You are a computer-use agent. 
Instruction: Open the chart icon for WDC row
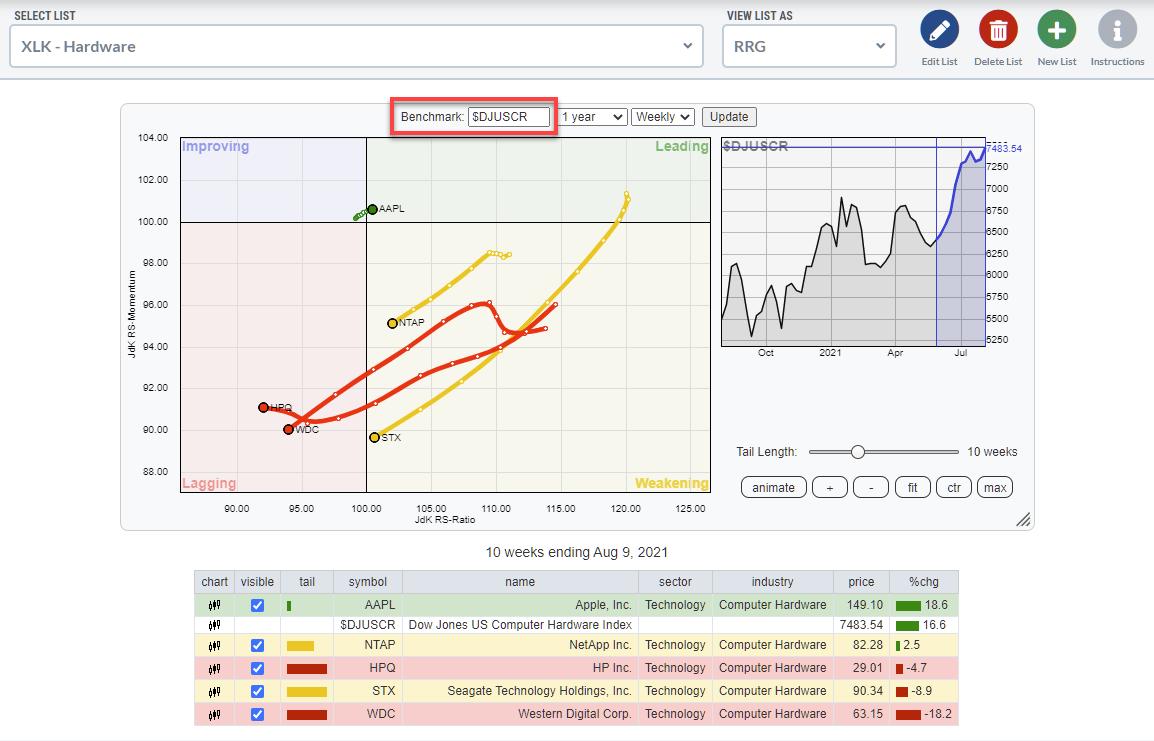point(214,714)
